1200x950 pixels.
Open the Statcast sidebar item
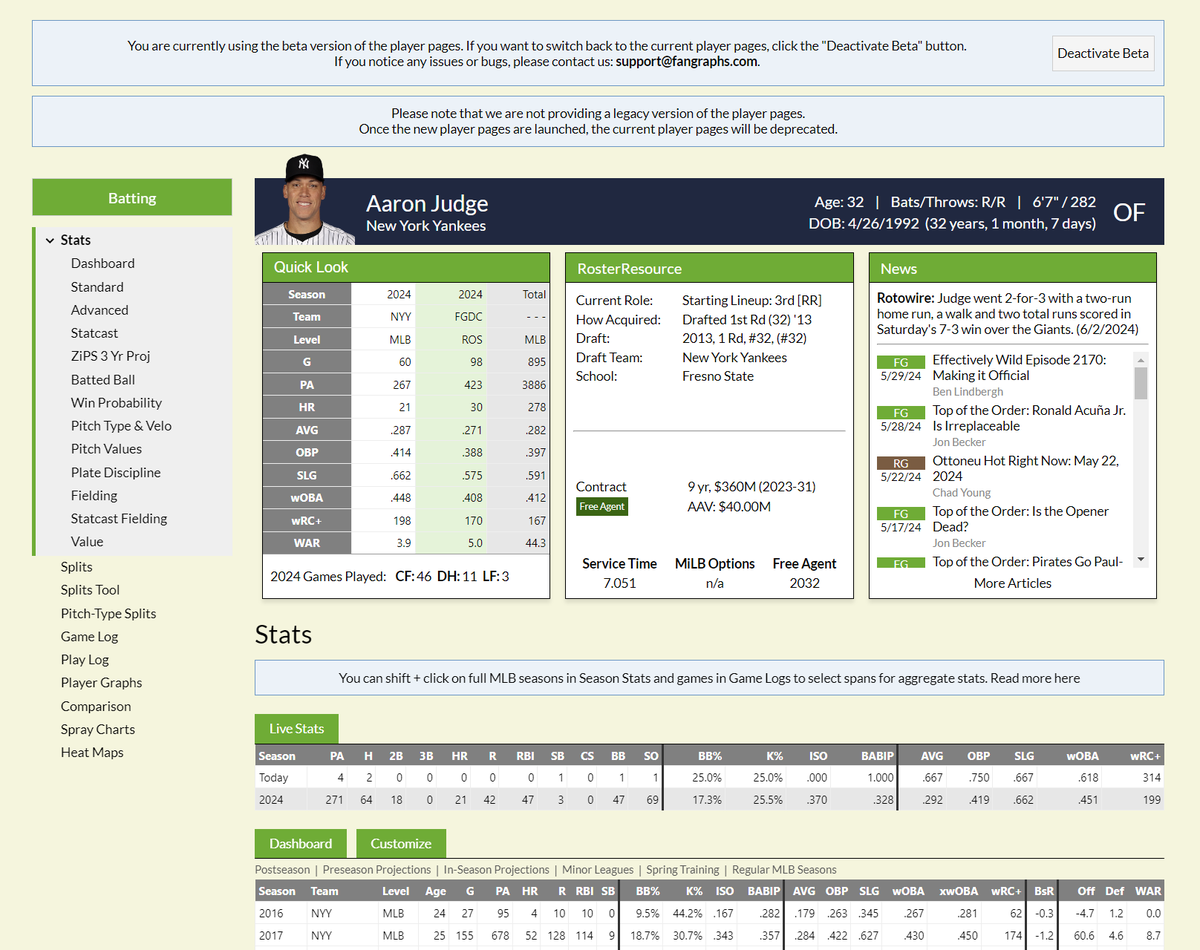94,333
